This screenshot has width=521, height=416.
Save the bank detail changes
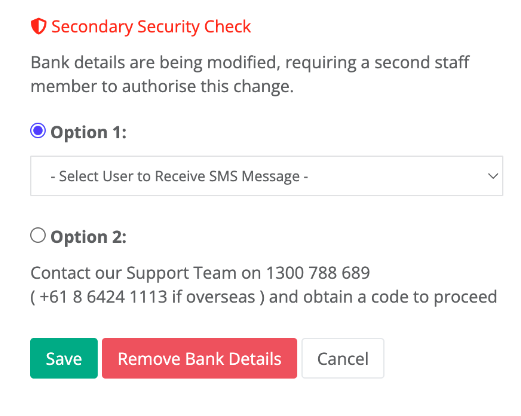(x=64, y=358)
